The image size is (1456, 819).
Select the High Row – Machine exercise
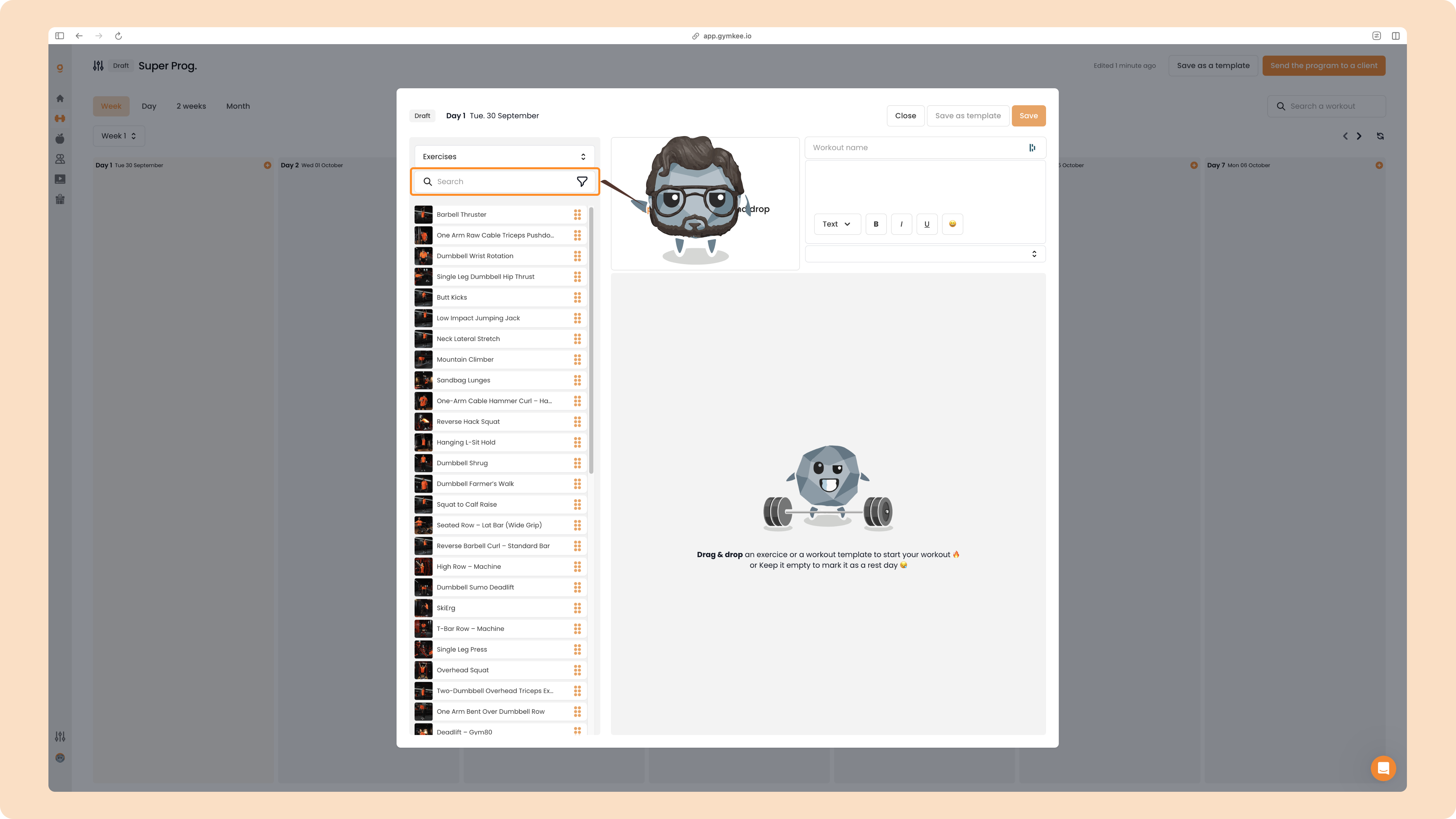pyautogui.click(x=500, y=567)
